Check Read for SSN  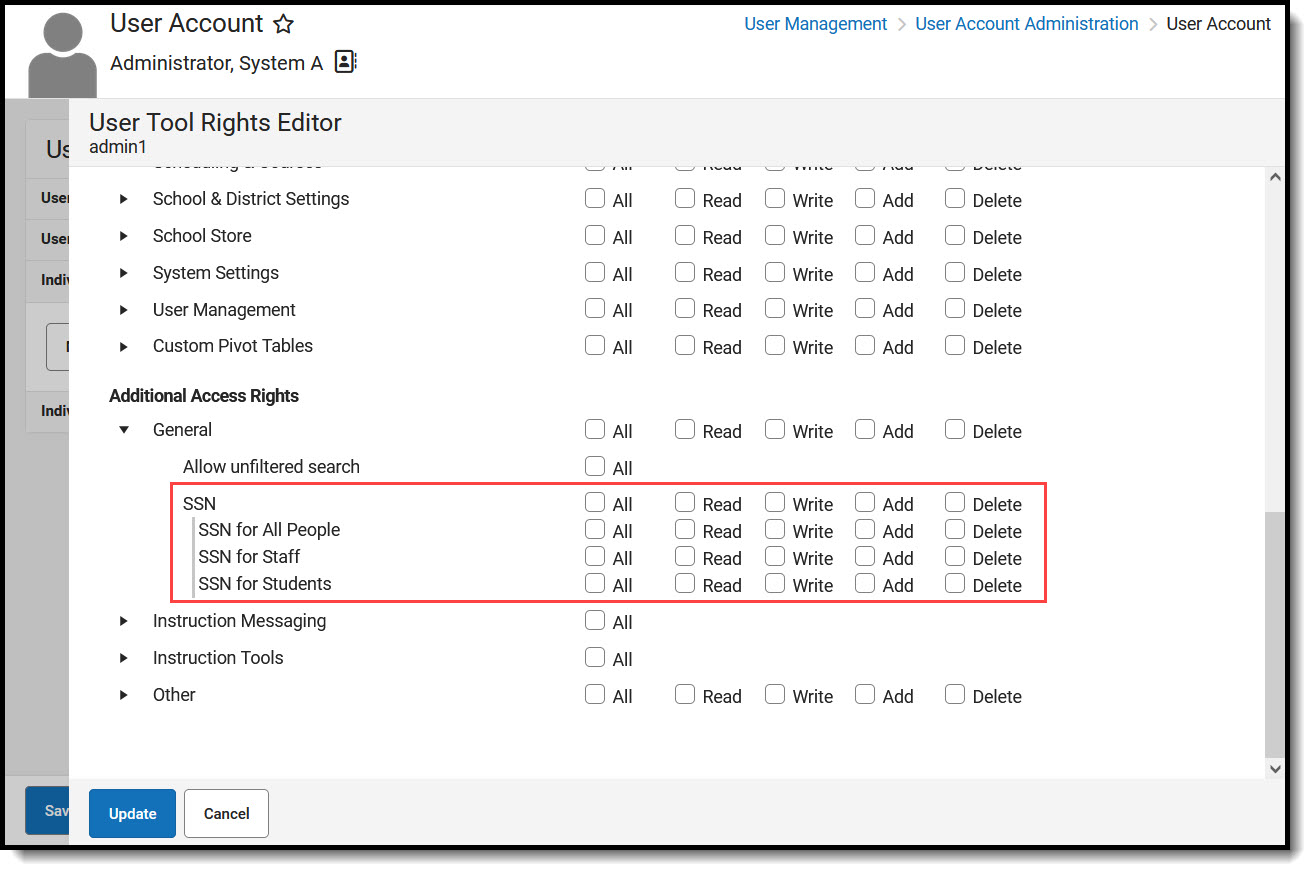(685, 502)
